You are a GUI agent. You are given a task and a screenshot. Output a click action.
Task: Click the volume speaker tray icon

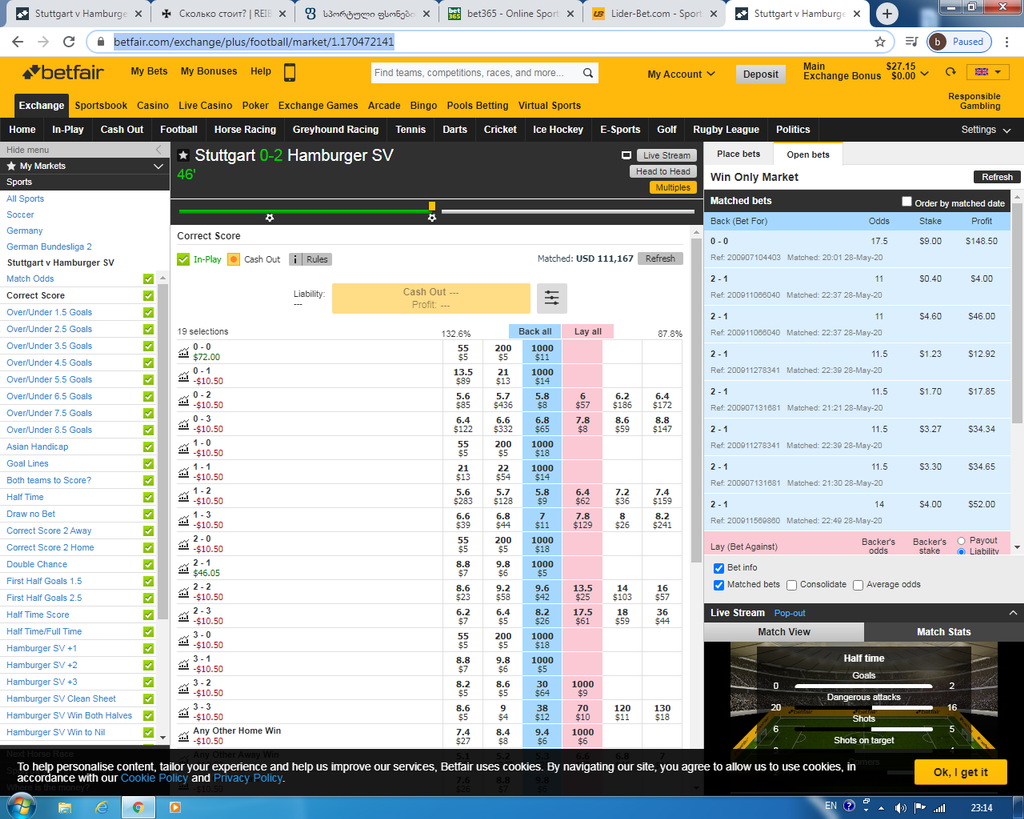coord(901,808)
